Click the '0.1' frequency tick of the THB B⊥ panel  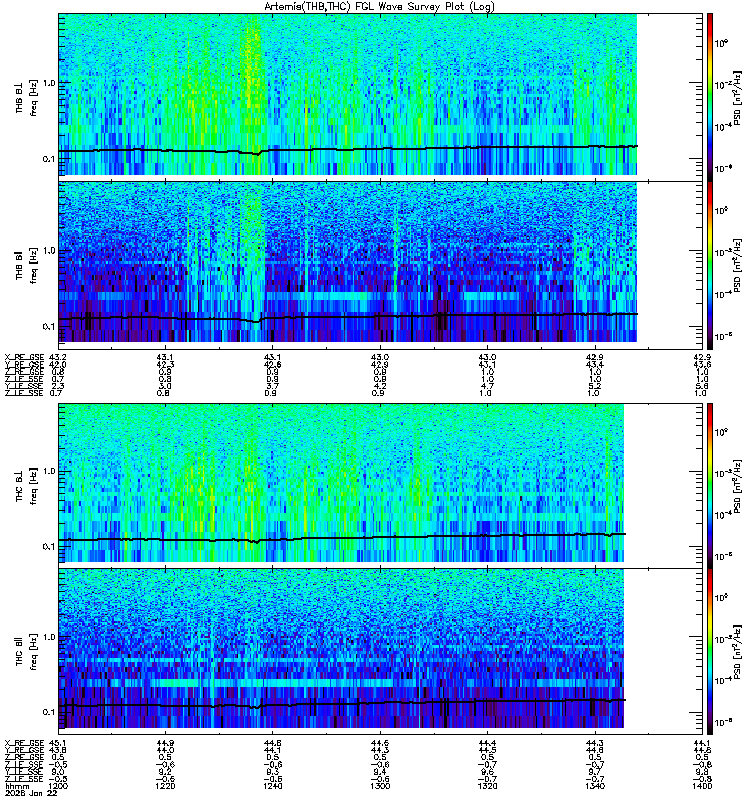click(49, 159)
